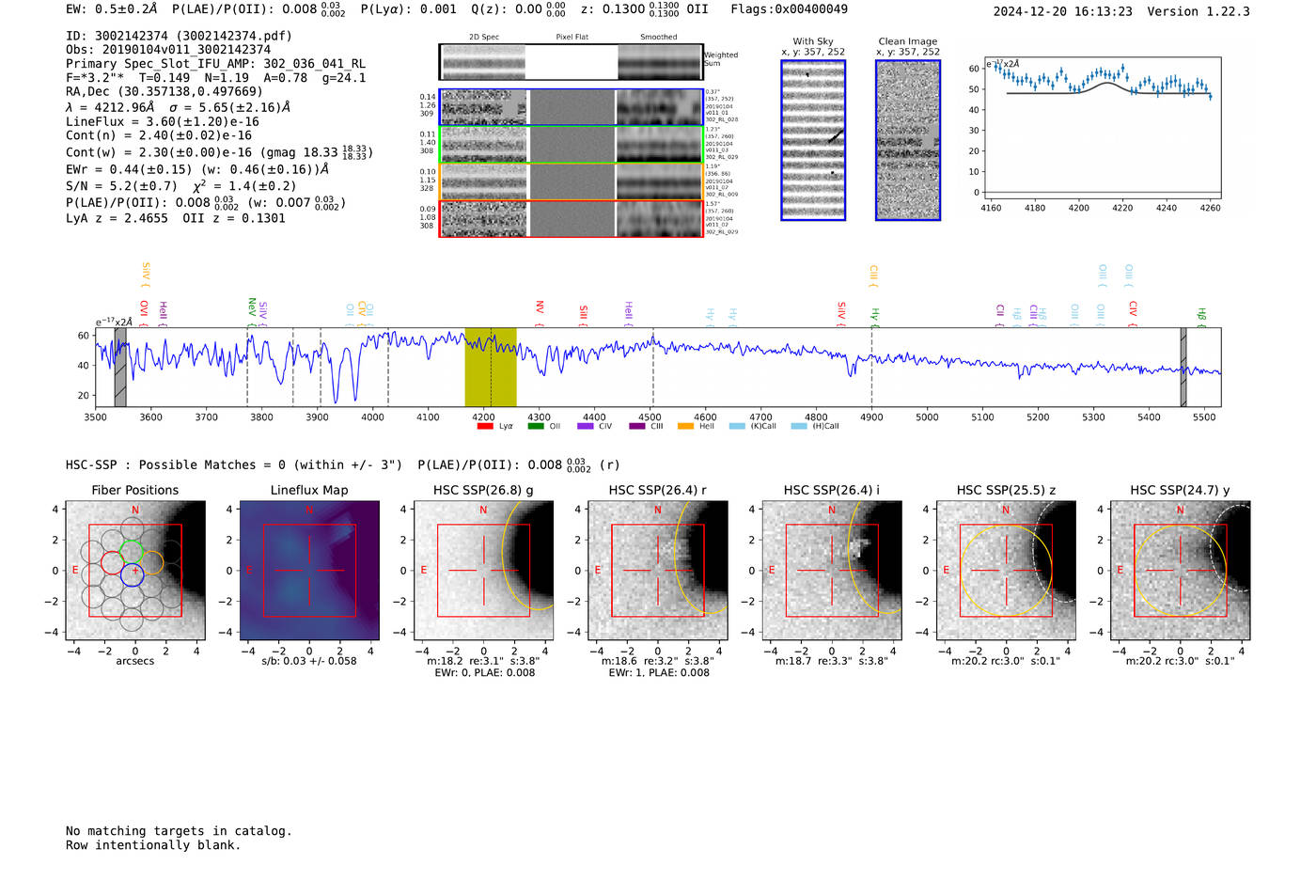Select the LineFlux = 3.60(±1.20)e-16 value
The width and height of the screenshot is (1316, 896).
click(163, 121)
